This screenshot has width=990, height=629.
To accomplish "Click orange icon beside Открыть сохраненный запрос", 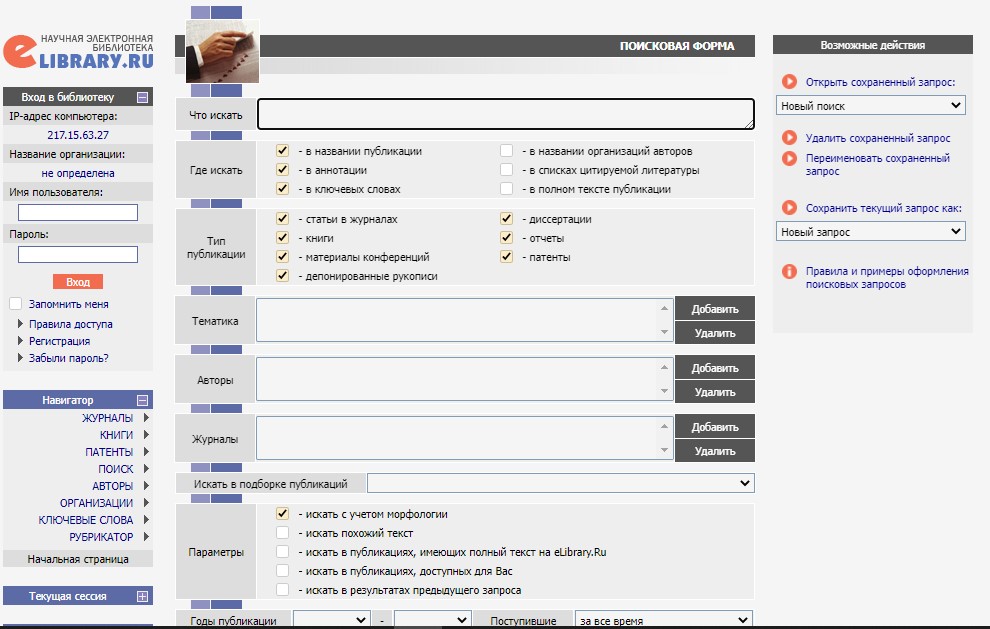I will pyautogui.click(x=789, y=81).
